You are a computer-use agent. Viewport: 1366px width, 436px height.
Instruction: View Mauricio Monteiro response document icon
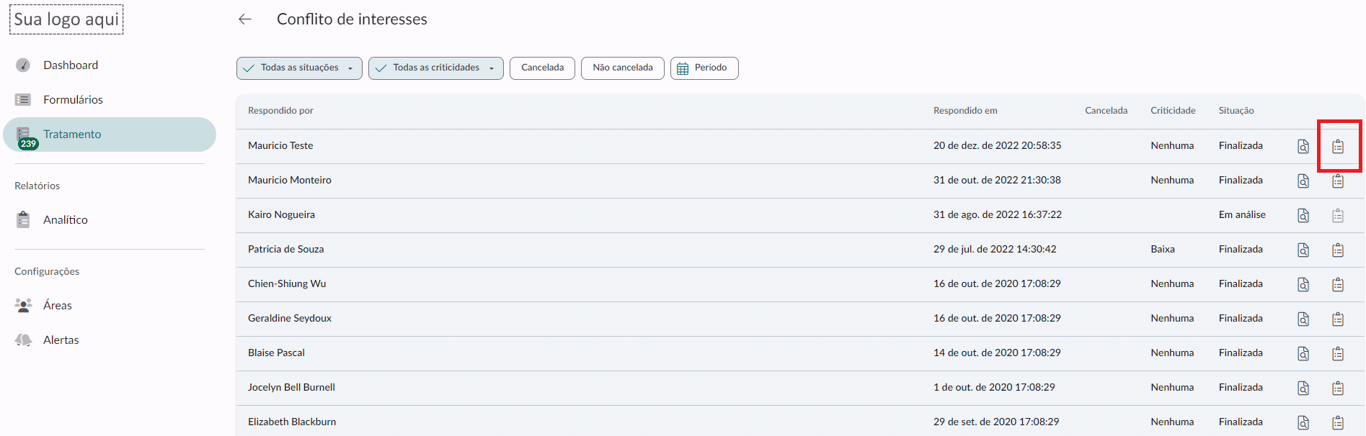point(1303,181)
